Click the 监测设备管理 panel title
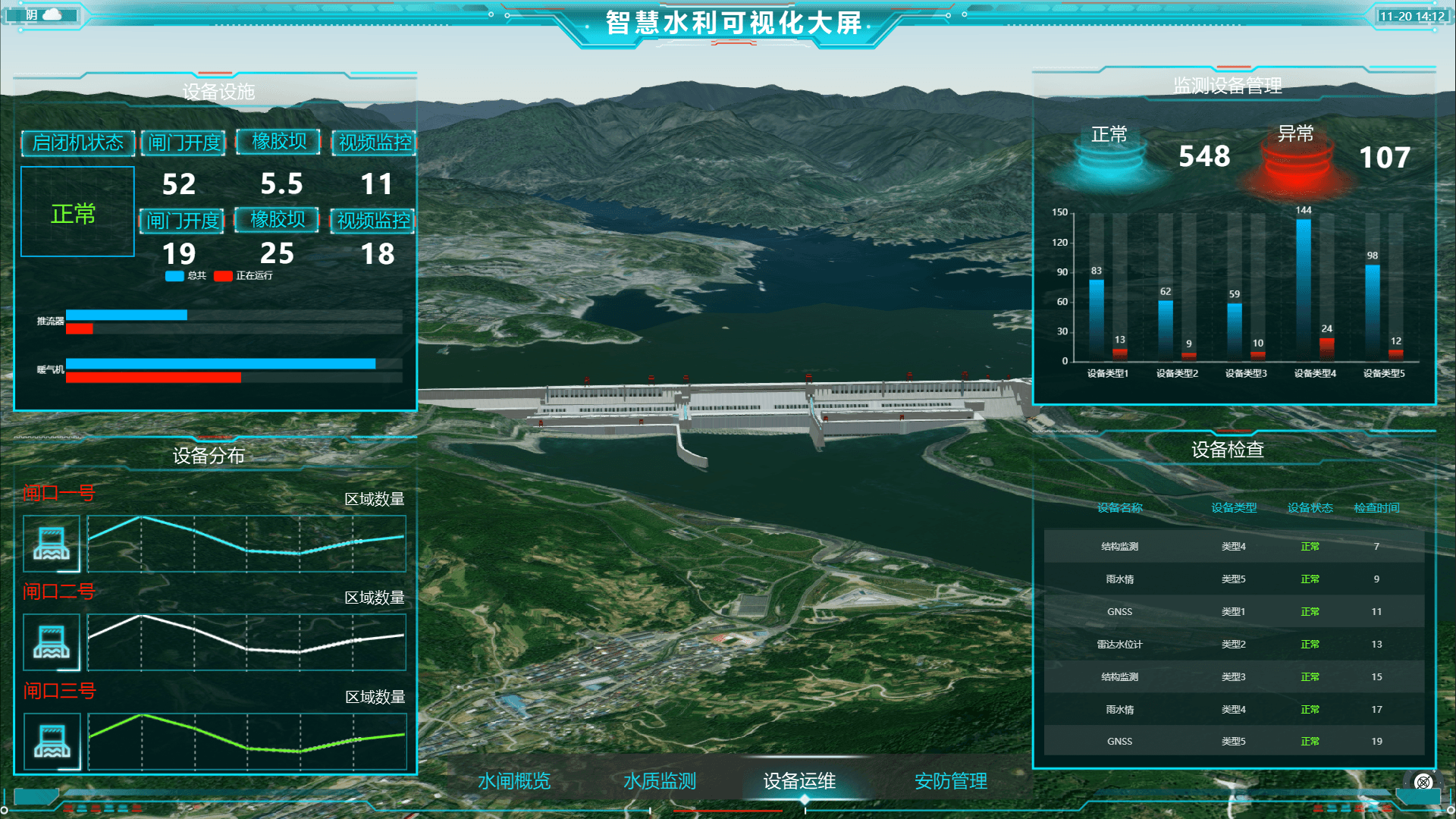The height and width of the screenshot is (819, 1456). point(1228,86)
